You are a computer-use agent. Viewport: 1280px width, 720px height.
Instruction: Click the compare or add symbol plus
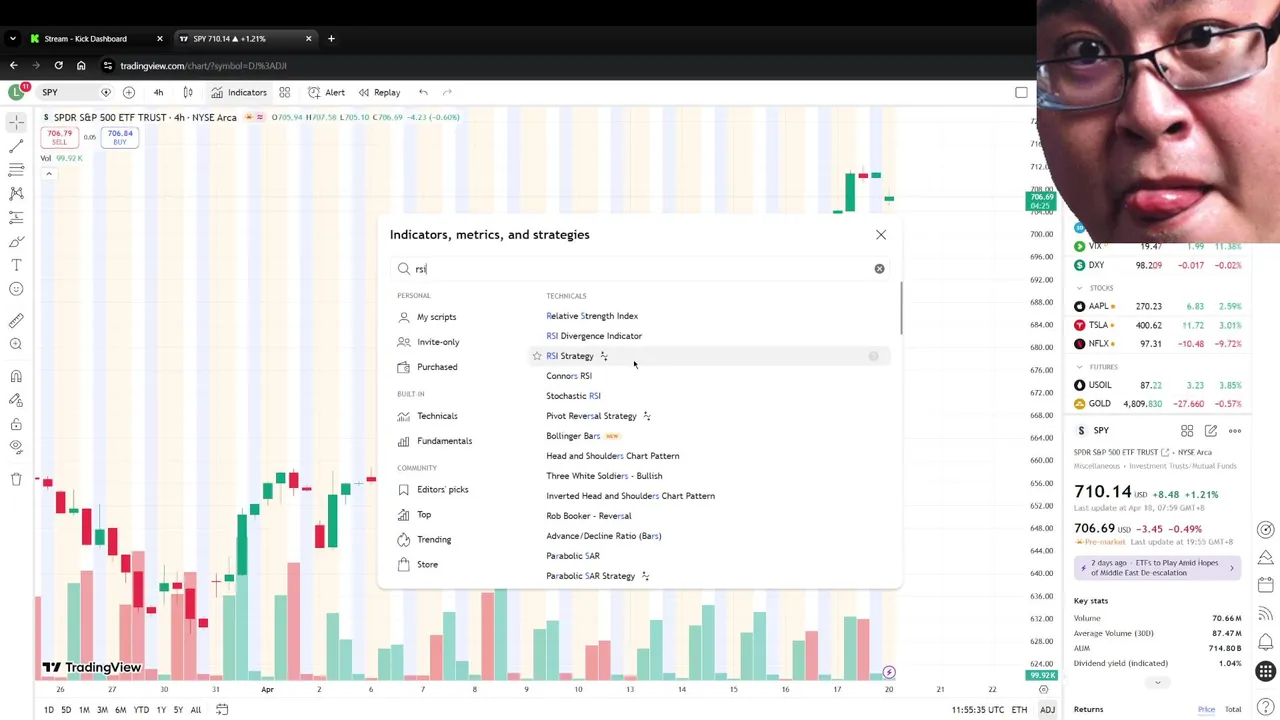point(129,92)
